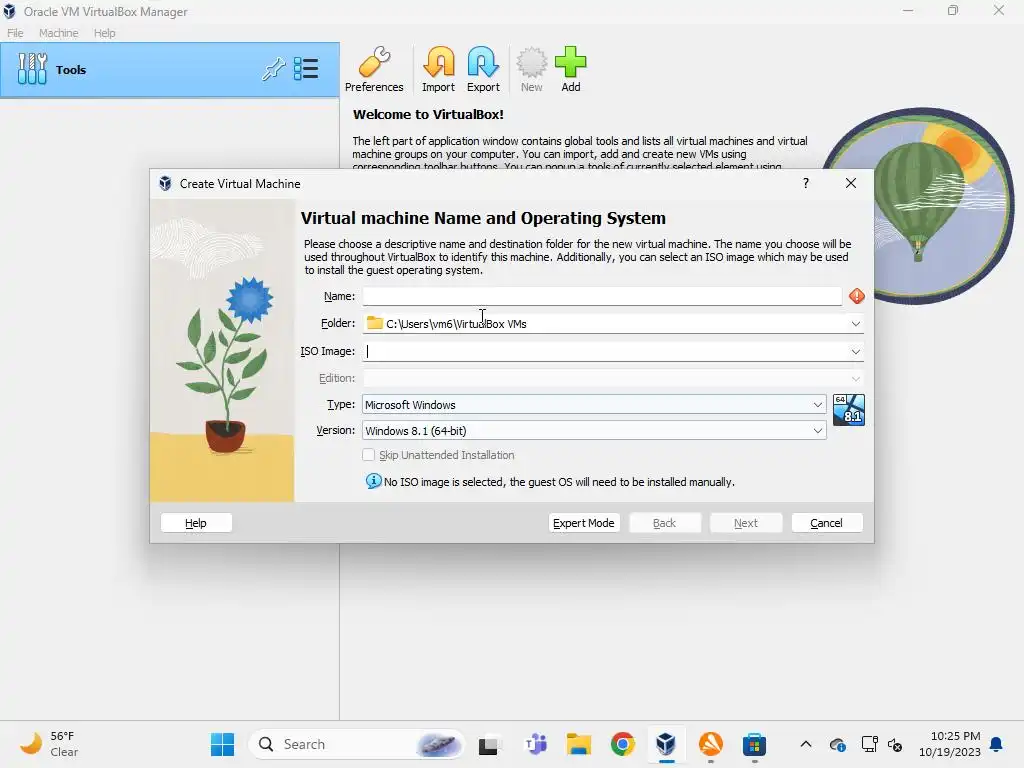Switch to Expert Mode
This screenshot has width=1024, height=768.
click(583, 522)
